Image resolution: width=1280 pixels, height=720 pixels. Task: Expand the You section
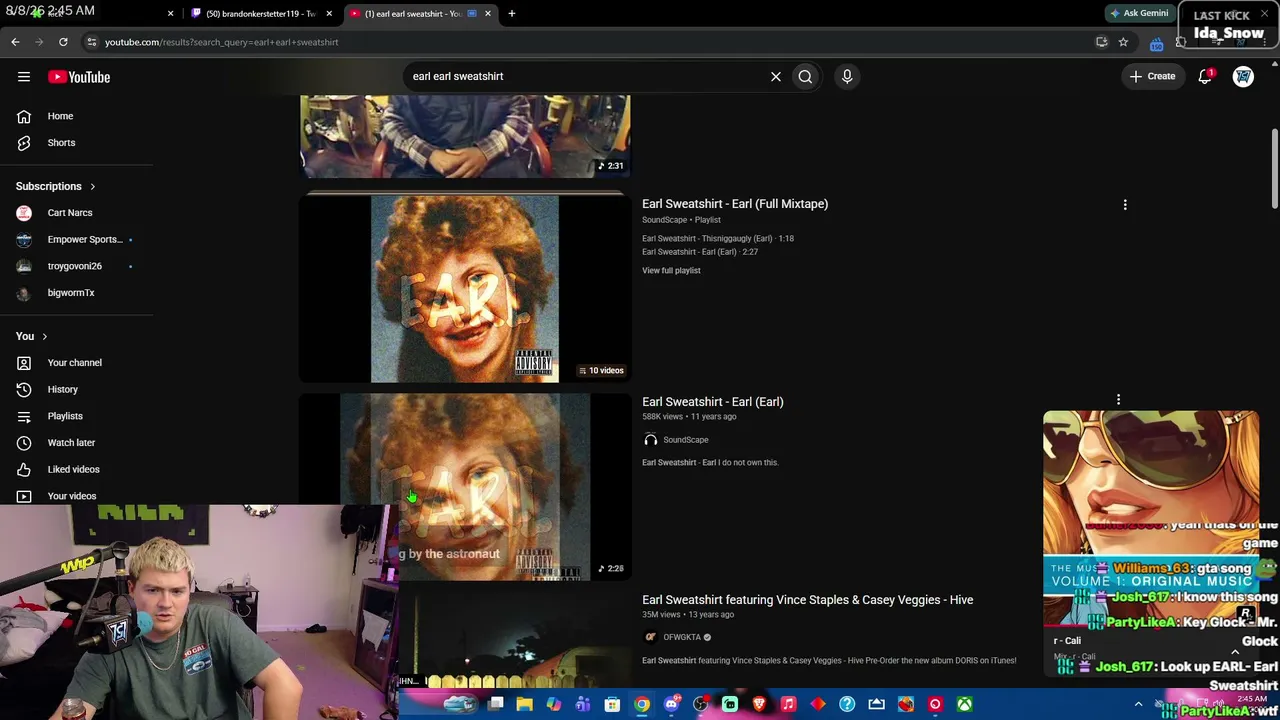tap(32, 336)
